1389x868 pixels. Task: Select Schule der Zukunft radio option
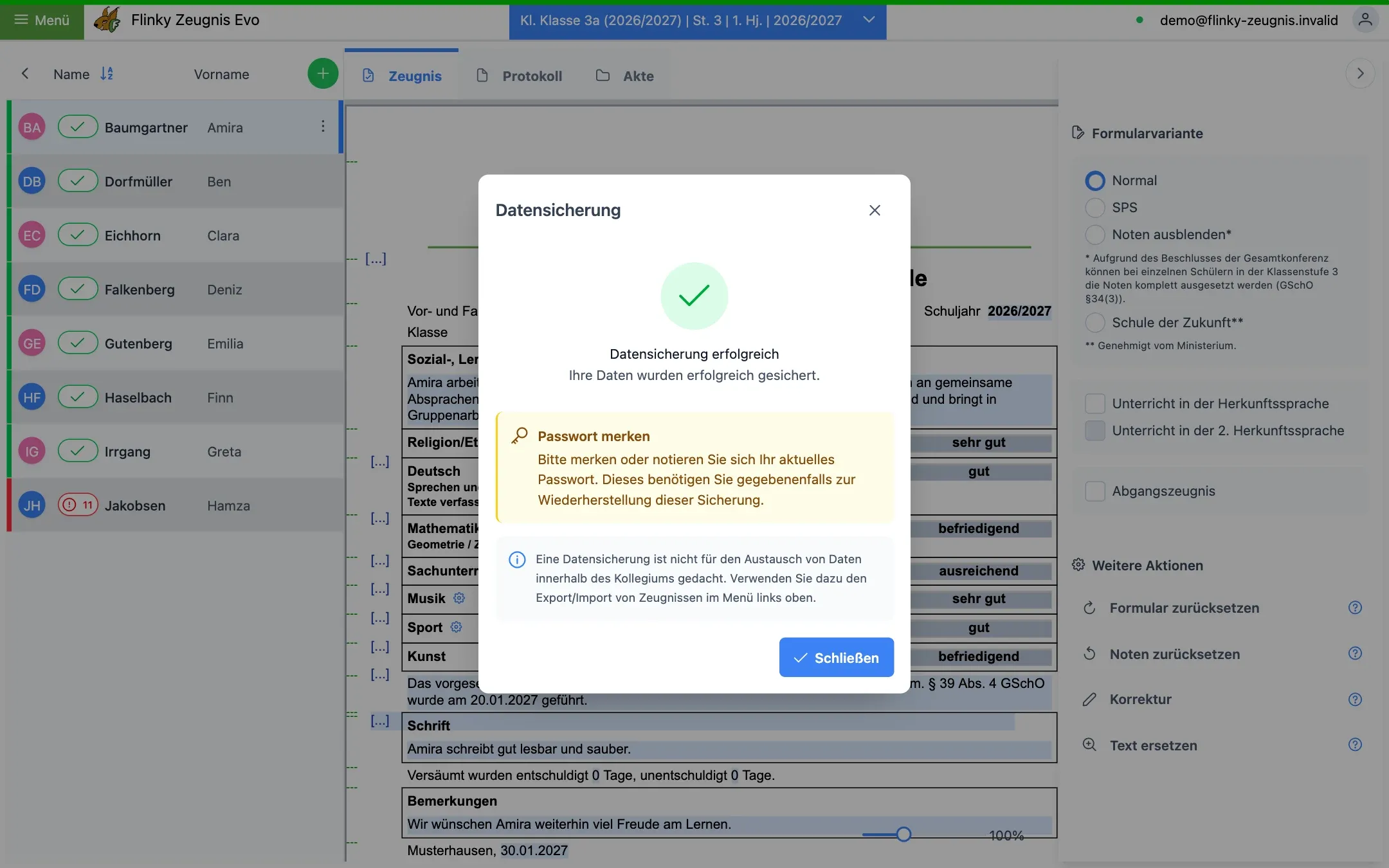coord(1094,322)
